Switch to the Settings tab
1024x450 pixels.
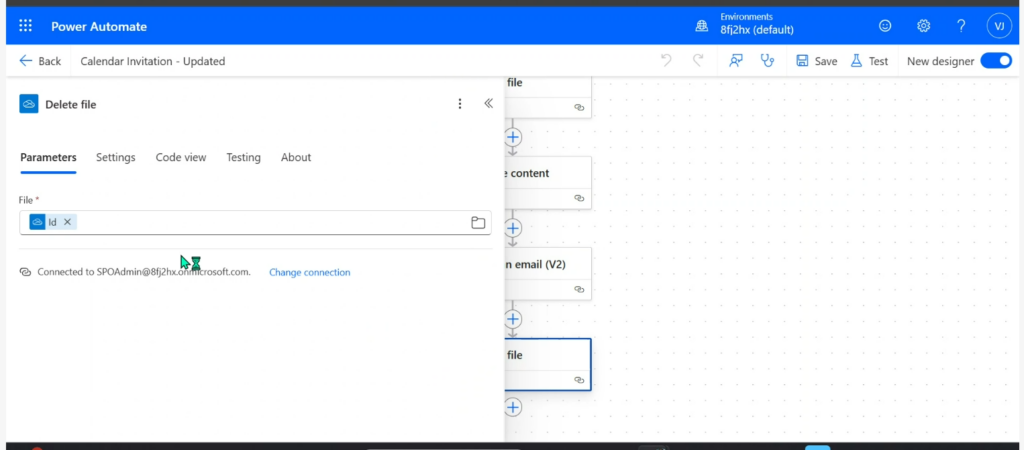(116, 157)
